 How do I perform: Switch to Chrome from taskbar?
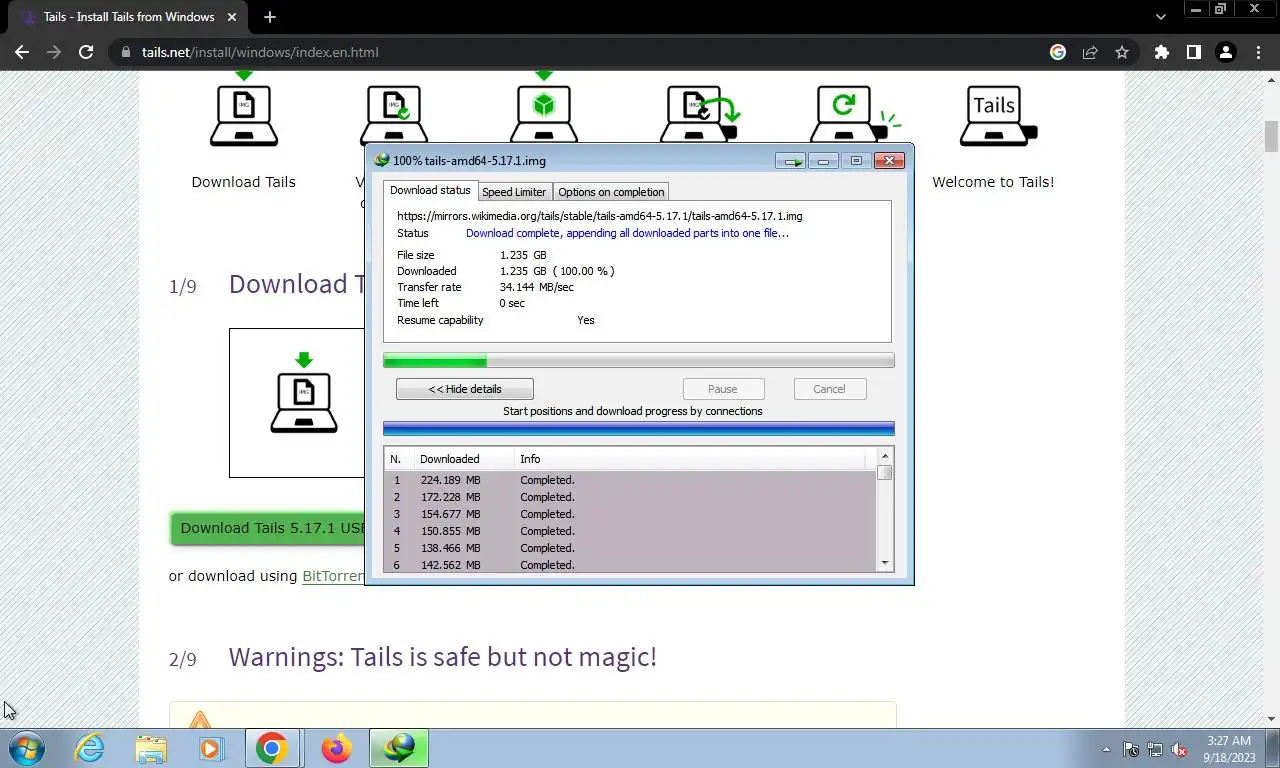tap(272, 748)
